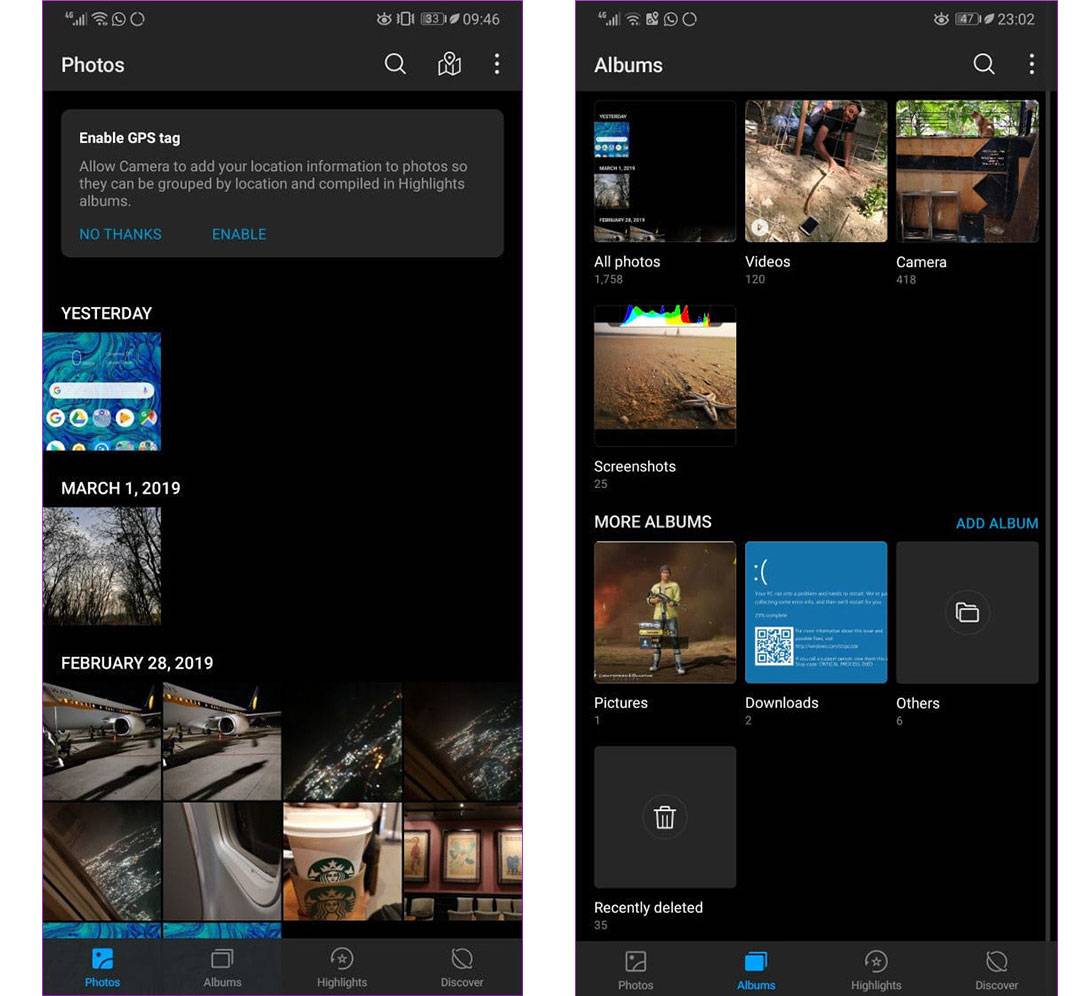The image size is (1080, 996).
Task: Open the Others album folder
Action: (967, 612)
